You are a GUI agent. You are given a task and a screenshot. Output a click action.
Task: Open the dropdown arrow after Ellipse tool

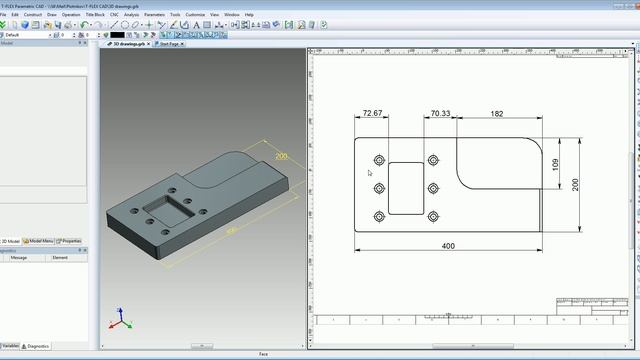click(142, 25)
